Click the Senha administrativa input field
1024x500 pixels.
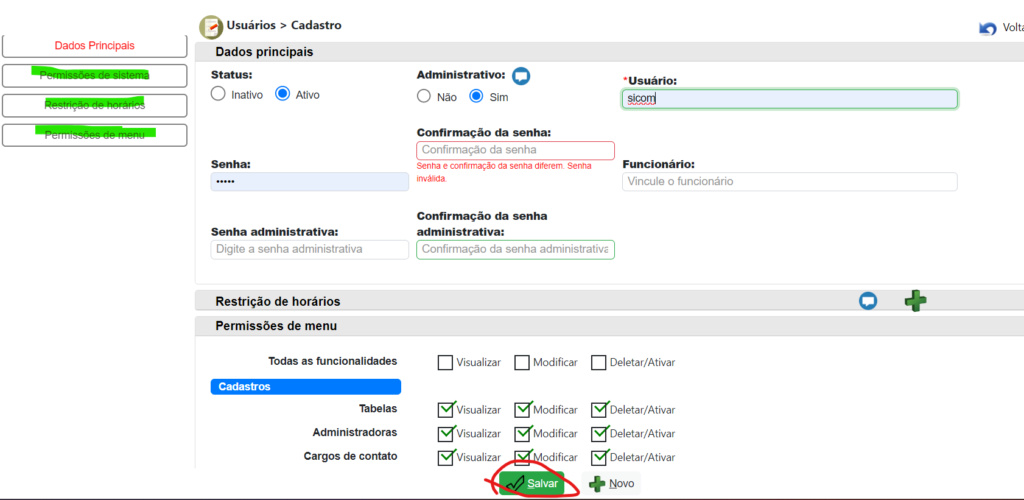click(x=310, y=249)
